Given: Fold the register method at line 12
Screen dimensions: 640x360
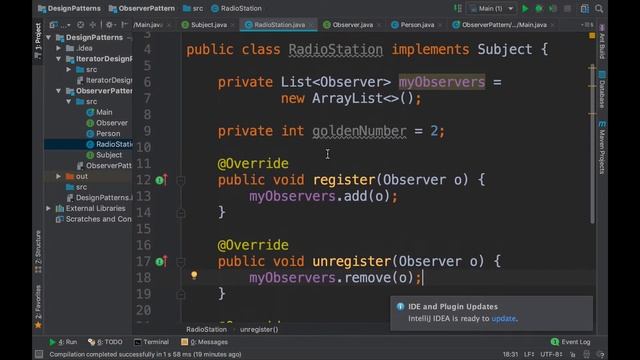Looking at the screenshot, I should 181,180.
